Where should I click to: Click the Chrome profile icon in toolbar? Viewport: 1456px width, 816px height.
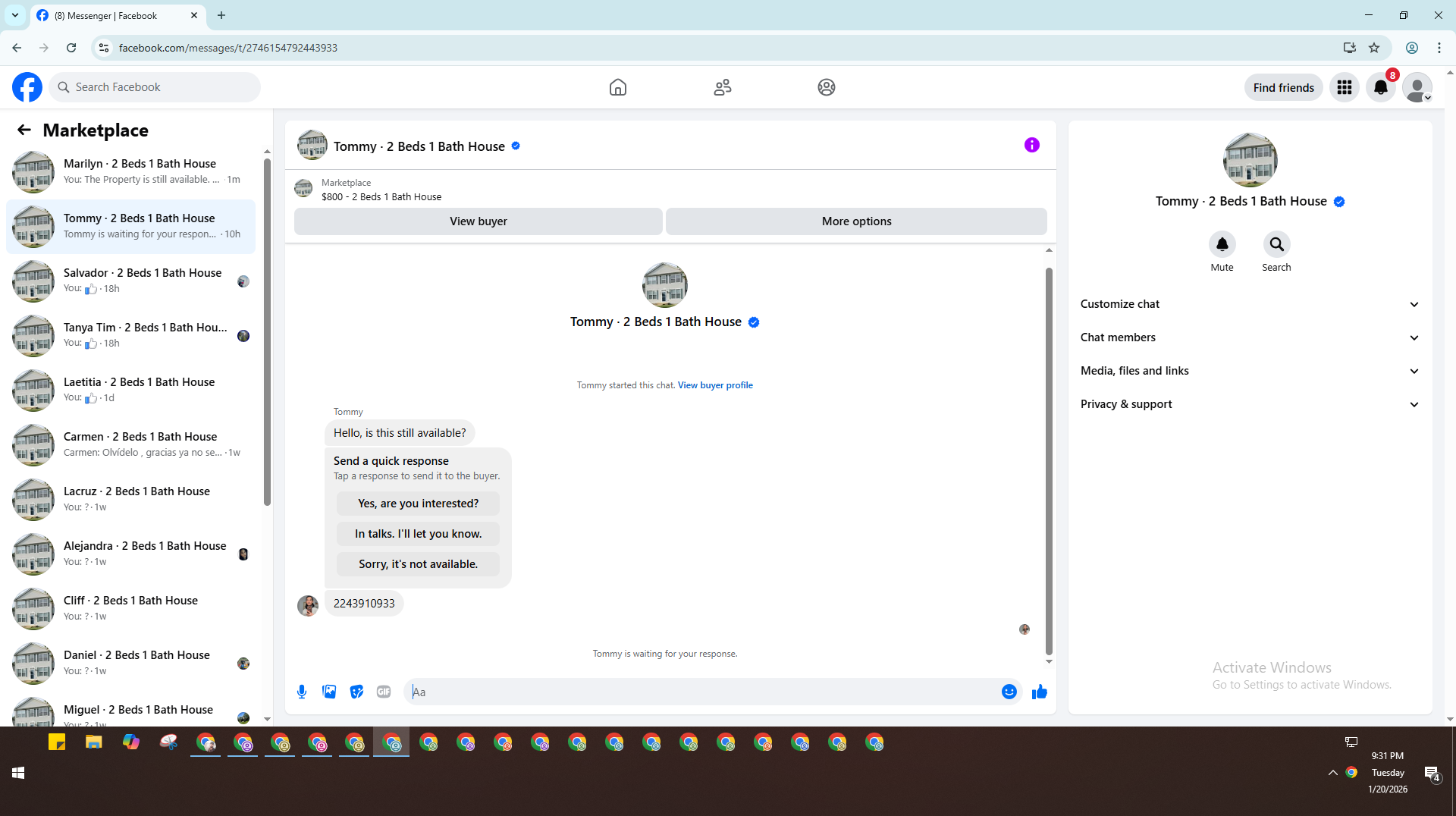pos(1412,48)
